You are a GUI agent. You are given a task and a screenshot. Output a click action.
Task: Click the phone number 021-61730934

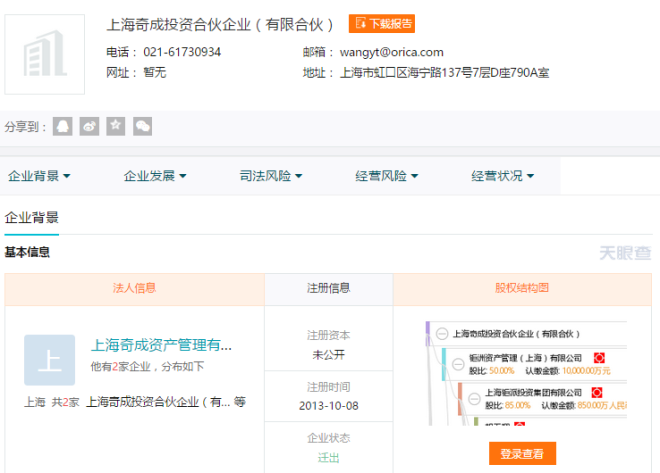pos(182,52)
